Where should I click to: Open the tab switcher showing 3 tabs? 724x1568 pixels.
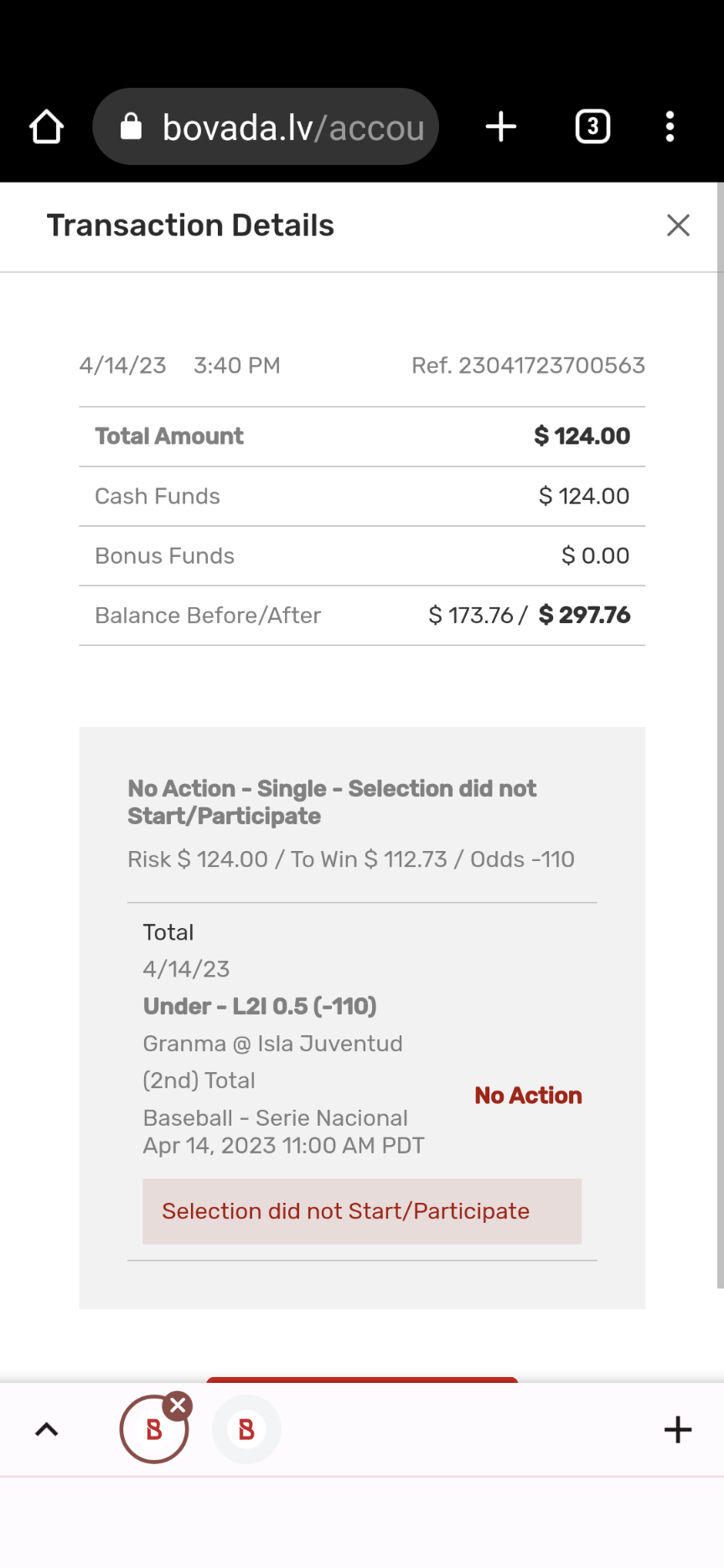click(592, 127)
